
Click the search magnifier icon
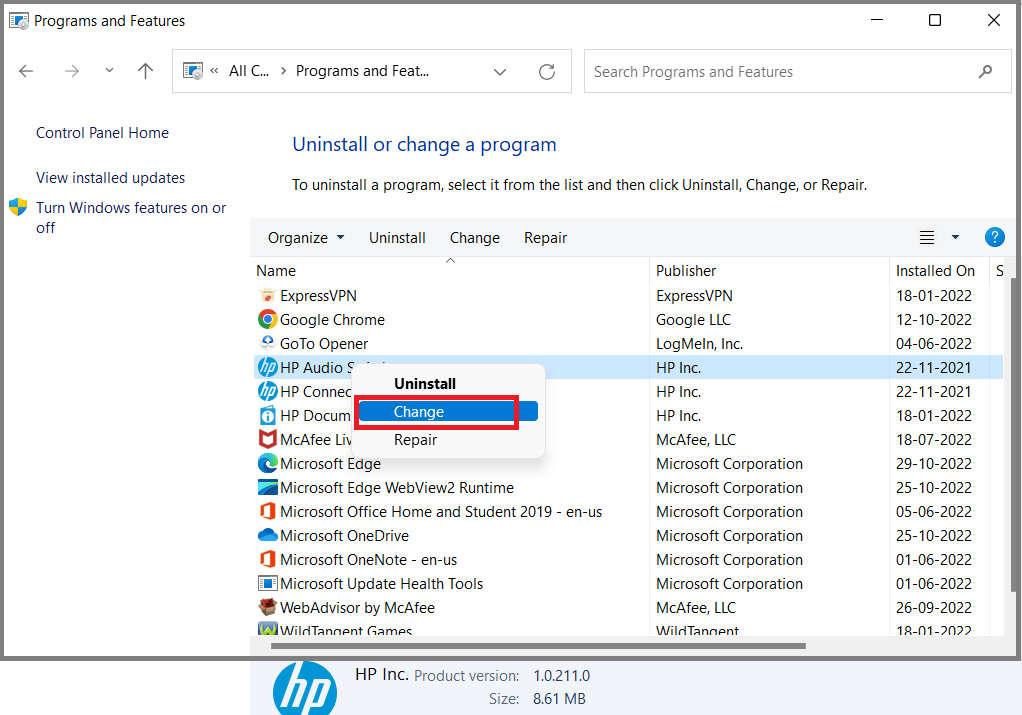point(985,71)
